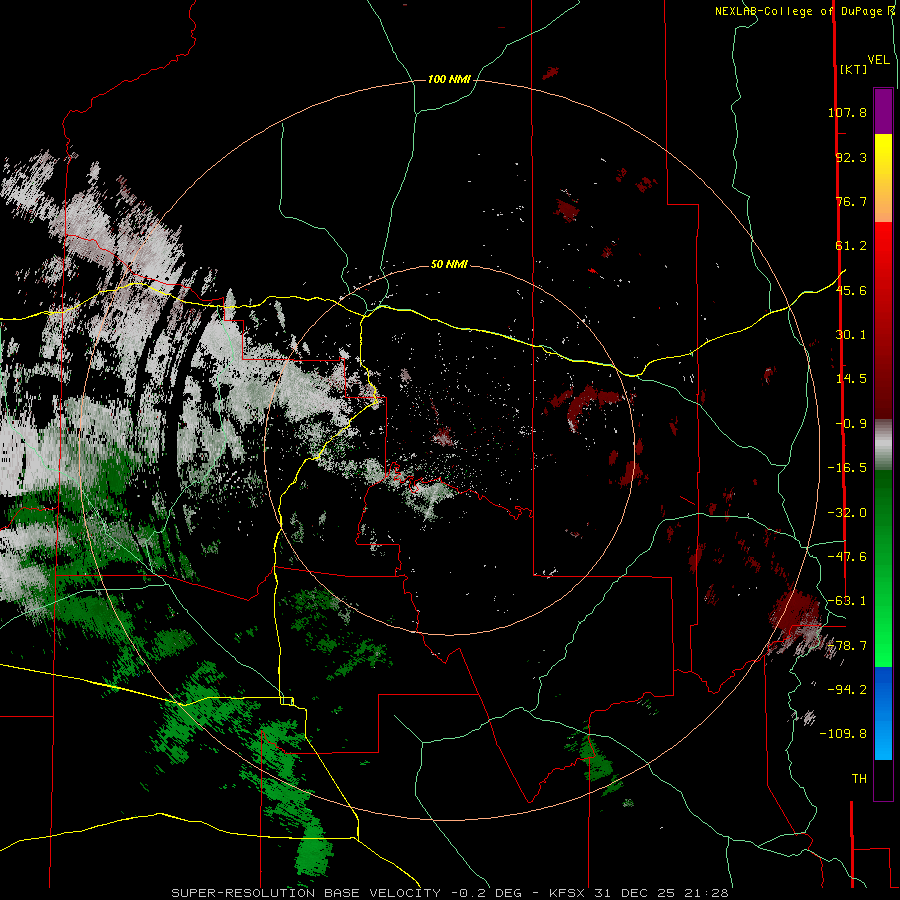
Task: Select the 30.1 value on velocity scale
Action: coord(851,335)
